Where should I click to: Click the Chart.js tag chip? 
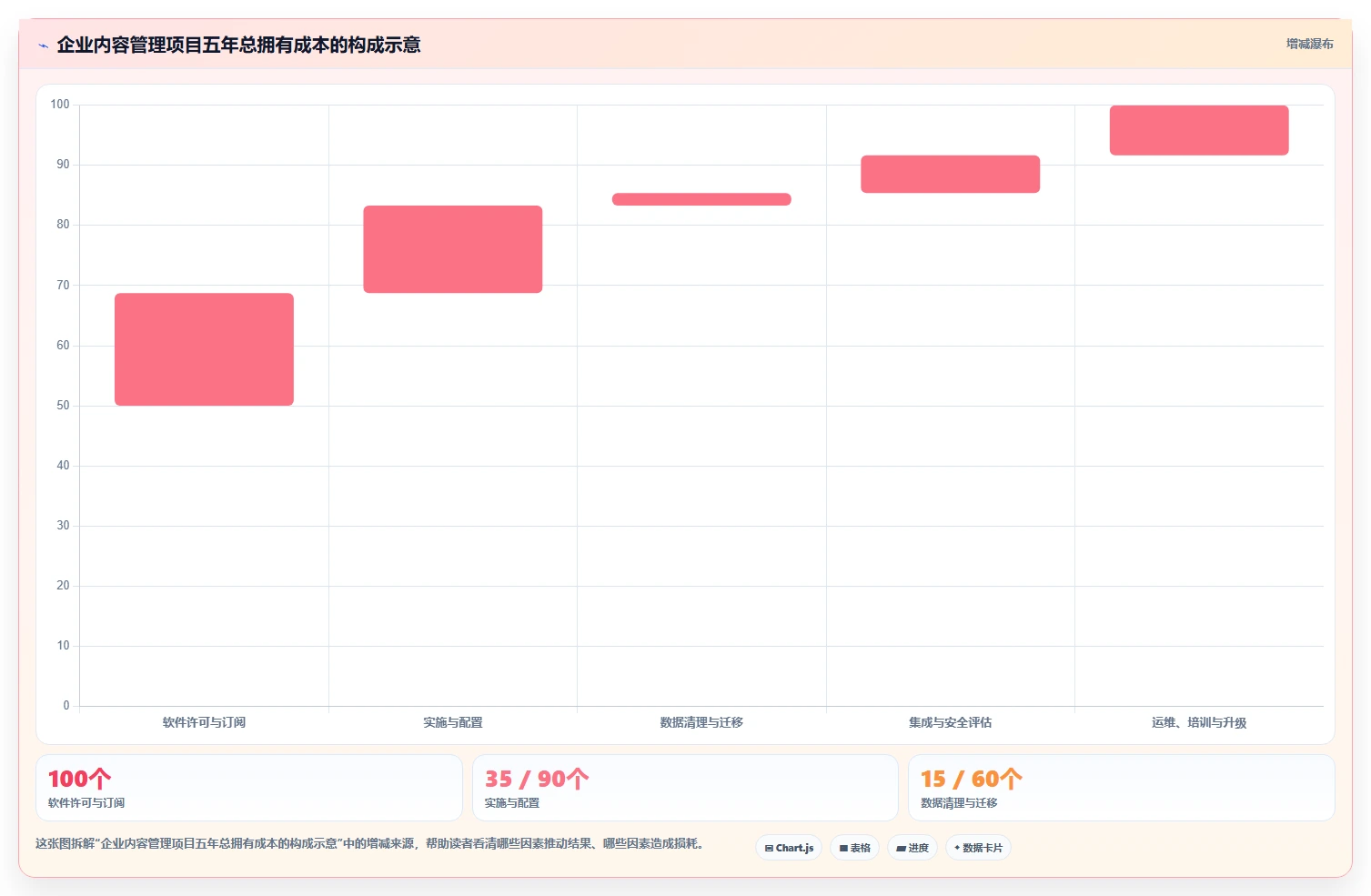coord(789,848)
